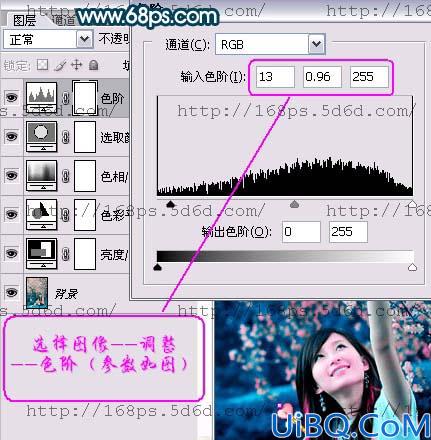Click the gamma input field showing 0.96
431x440 pixels.
[x=322, y=77]
